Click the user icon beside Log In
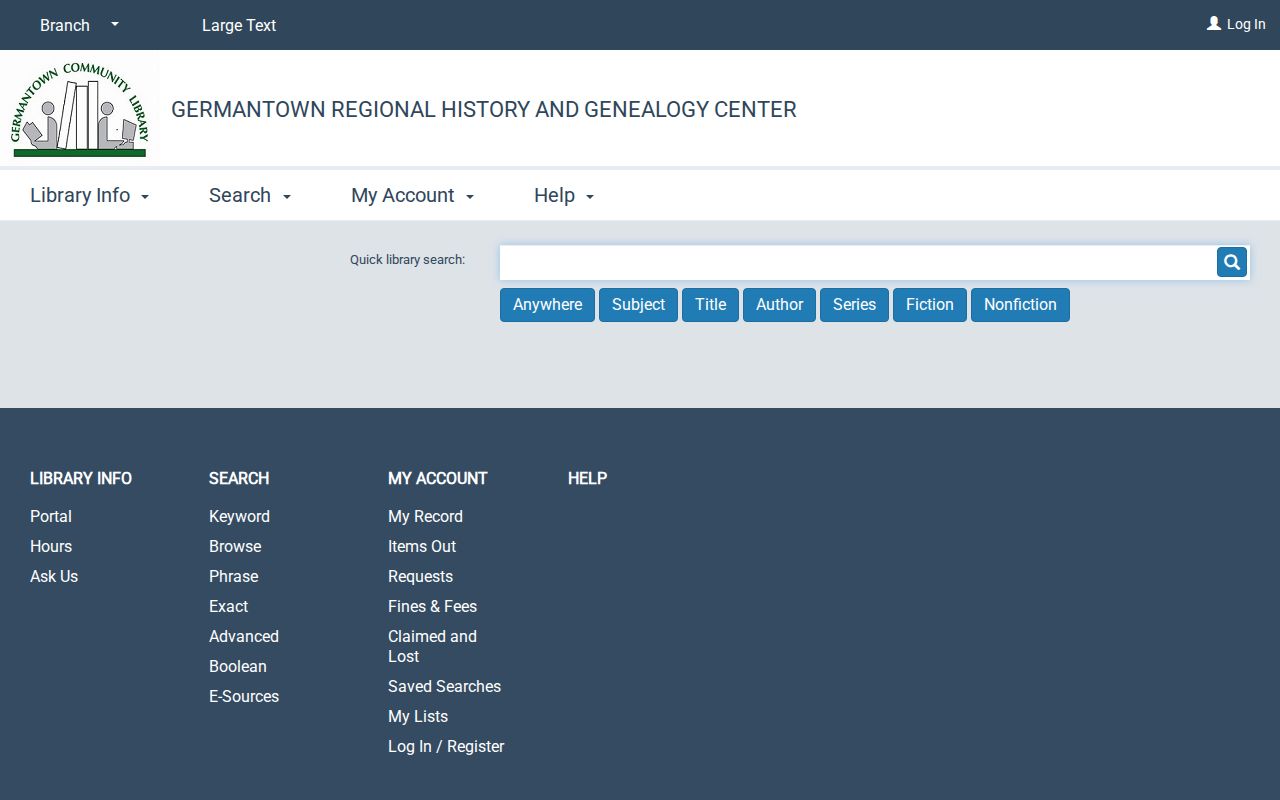The image size is (1280, 800). click(x=1214, y=23)
